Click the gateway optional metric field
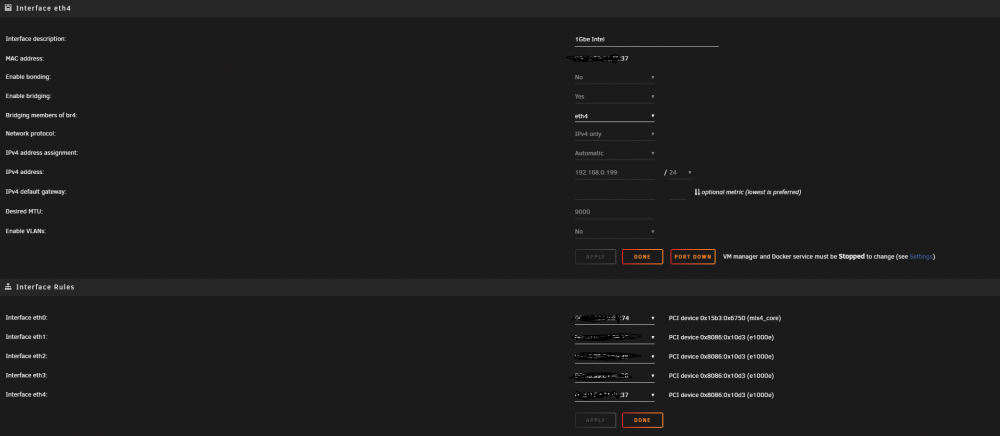This screenshot has height=436, width=1000. 677,193
